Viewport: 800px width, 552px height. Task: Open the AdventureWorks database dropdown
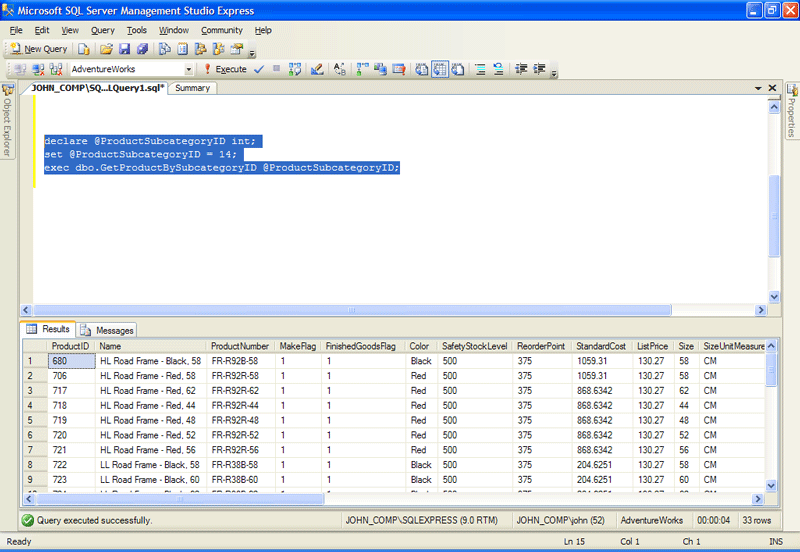point(189,69)
